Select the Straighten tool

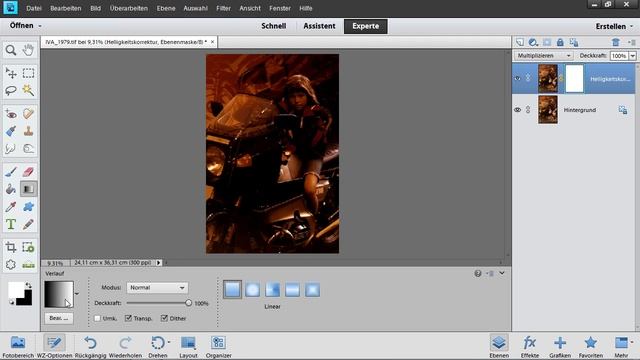pos(28,264)
